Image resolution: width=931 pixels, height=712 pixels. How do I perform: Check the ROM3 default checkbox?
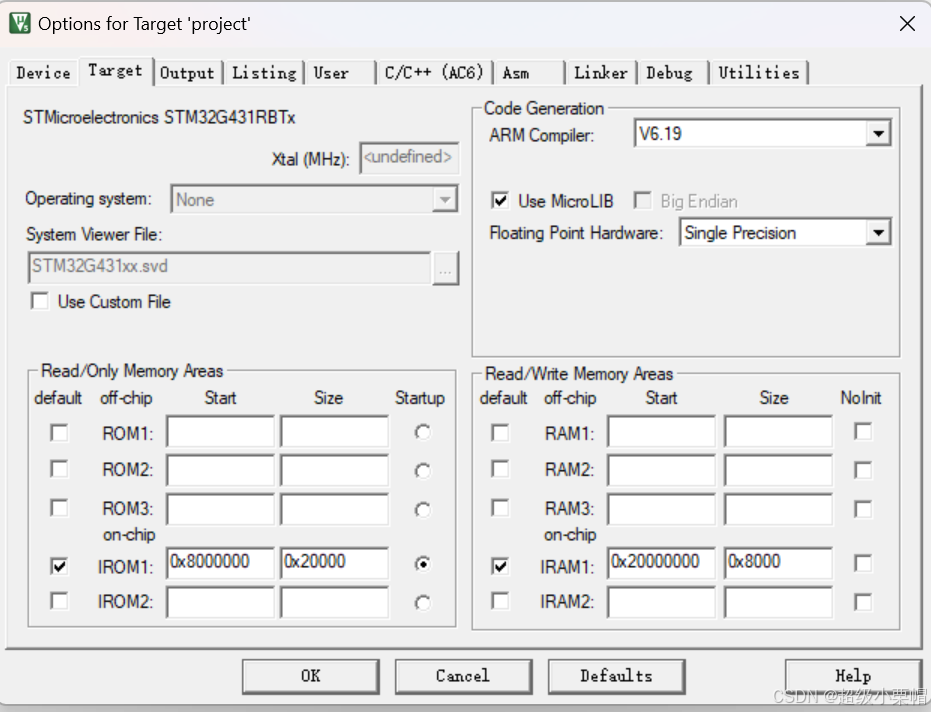pyautogui.click(x=59, y=508)
